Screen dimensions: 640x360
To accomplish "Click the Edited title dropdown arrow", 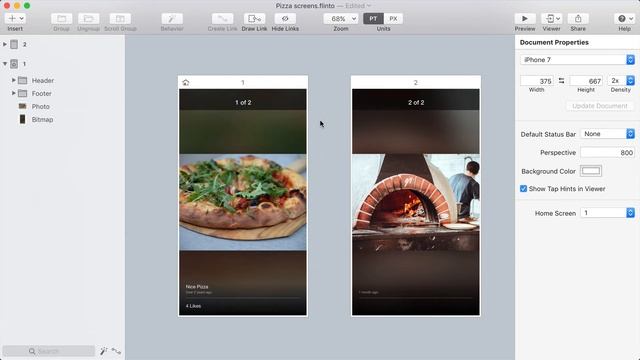I will coord(369,6).
